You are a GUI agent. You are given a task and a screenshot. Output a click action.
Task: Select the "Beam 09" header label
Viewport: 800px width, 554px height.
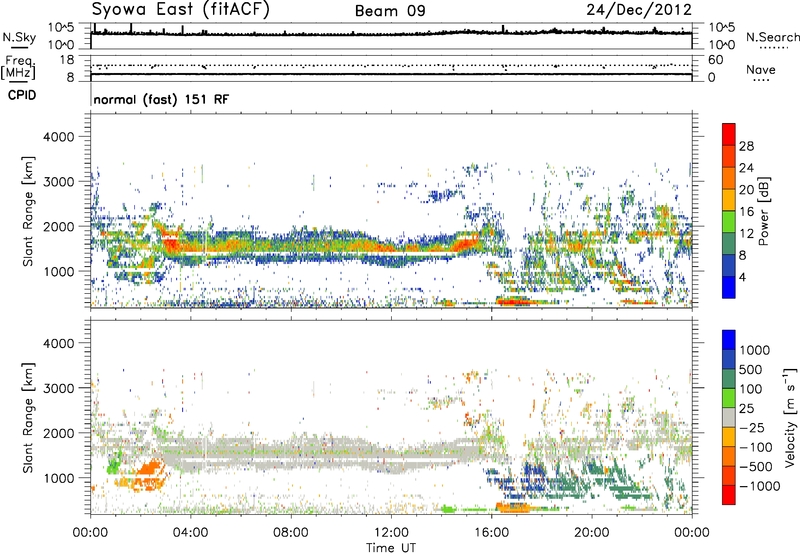[390, 11]
